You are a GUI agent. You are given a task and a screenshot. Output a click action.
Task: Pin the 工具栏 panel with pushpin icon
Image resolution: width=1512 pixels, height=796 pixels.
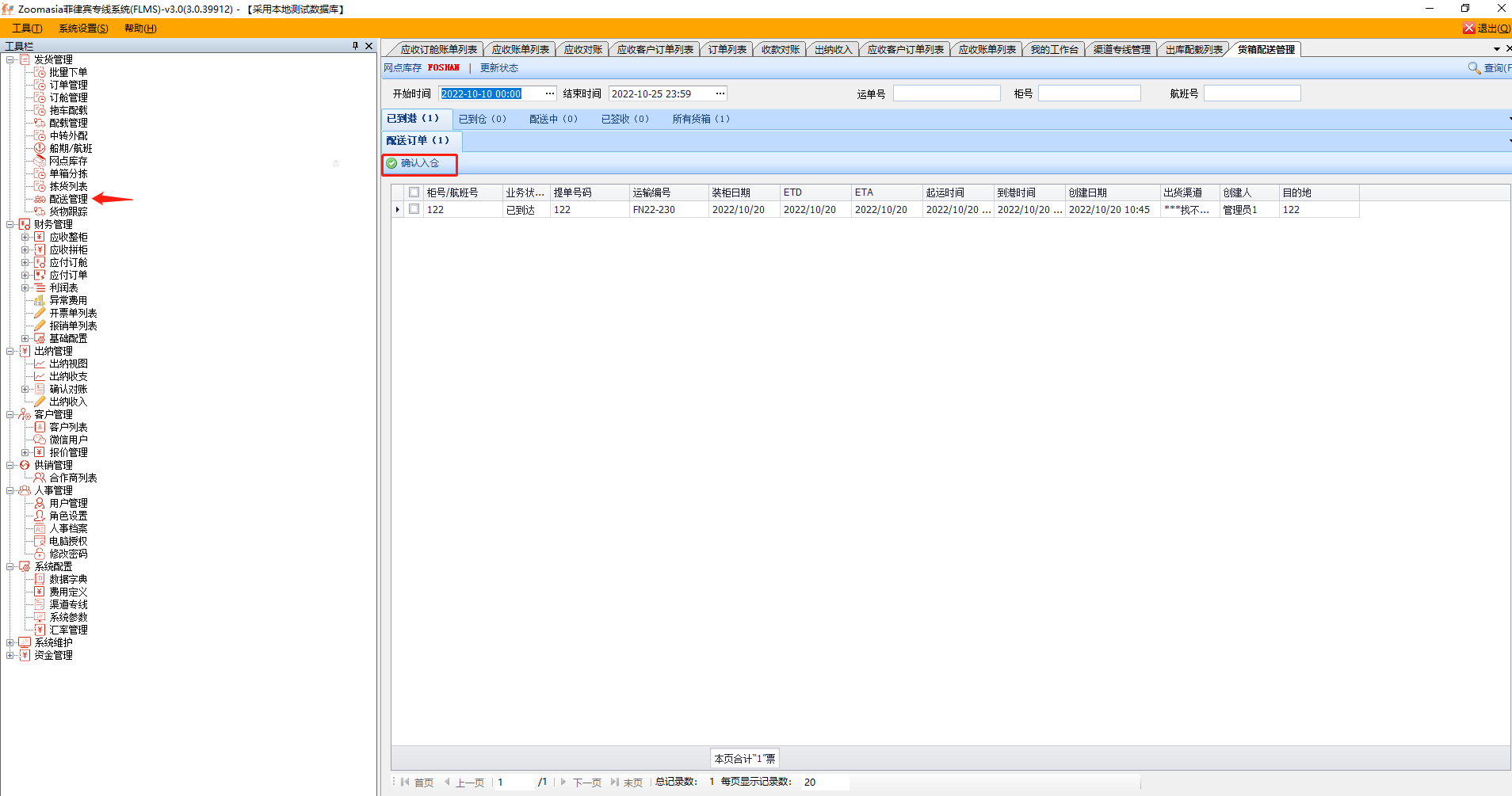[x=355, y=46]
